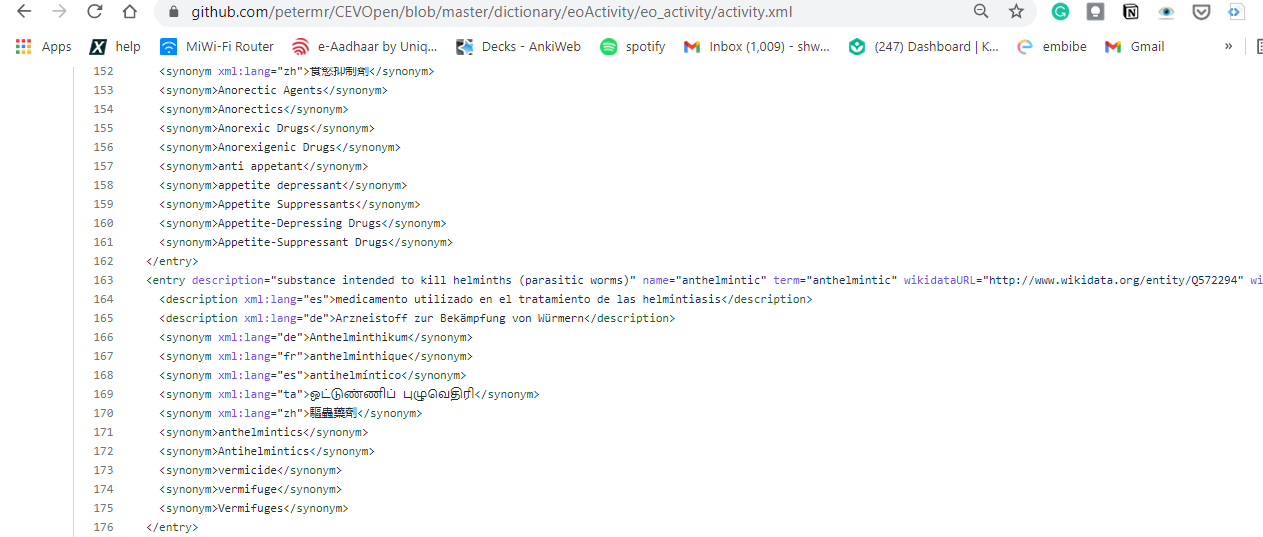Open the embibe bookmark
This screenshot has height=537, width=1263.
[1051, 46]
